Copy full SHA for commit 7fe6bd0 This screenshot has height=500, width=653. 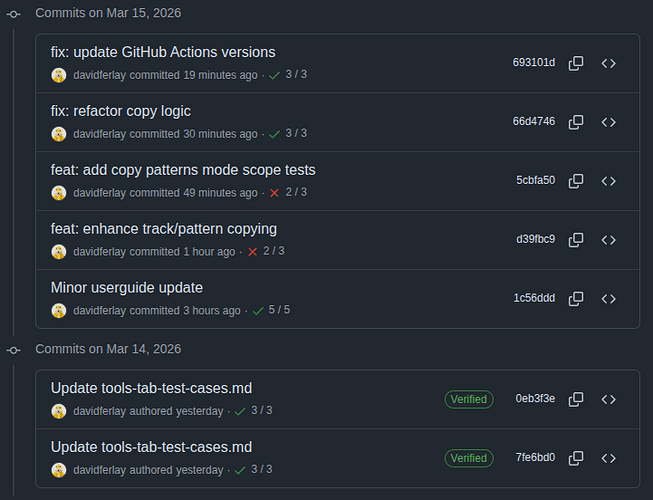(576, 458)
